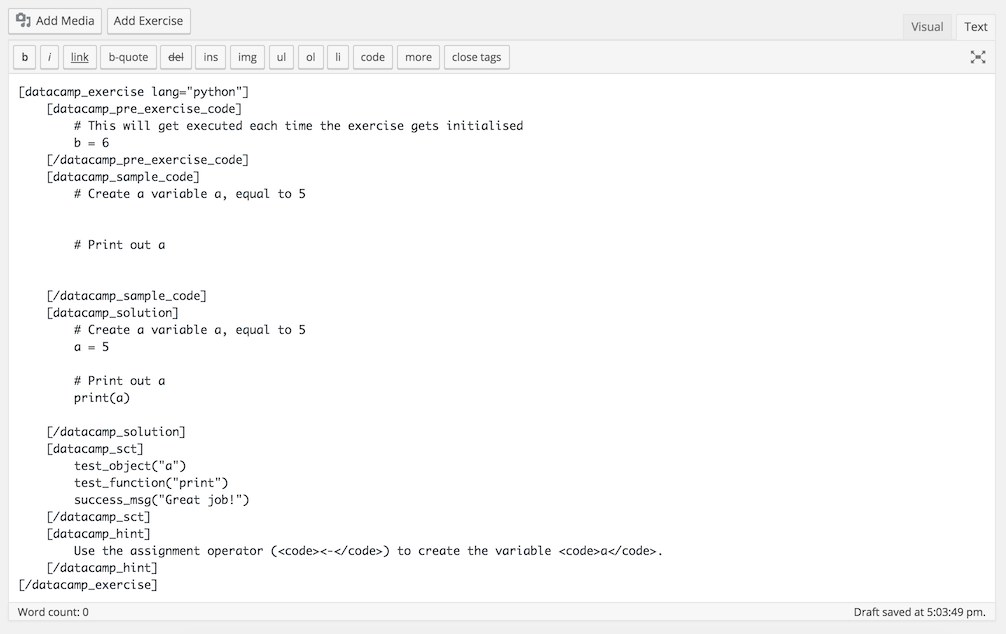Click the 'a = 5' line
This screenshot has width=1006, height=634.
tap(91, 347)
